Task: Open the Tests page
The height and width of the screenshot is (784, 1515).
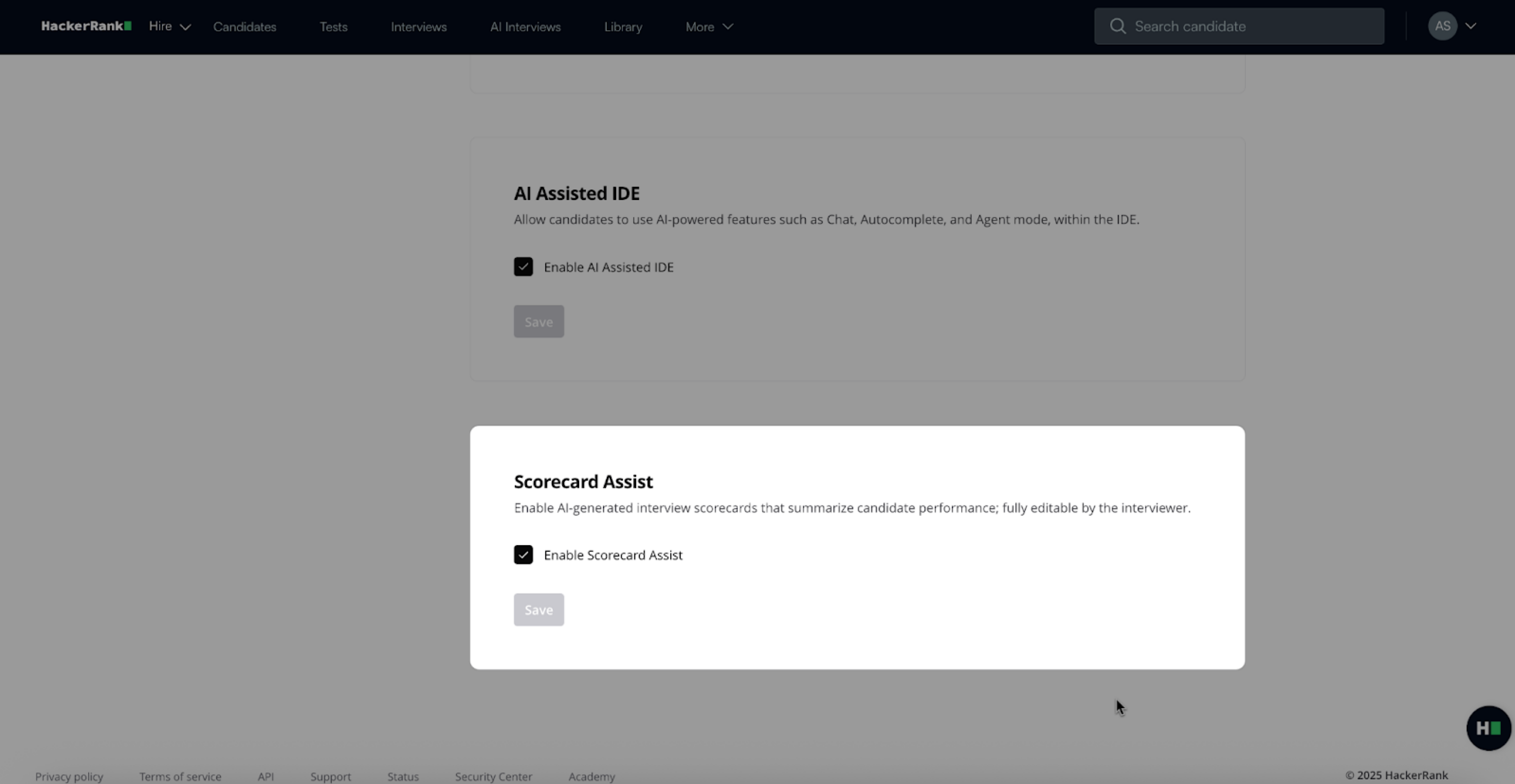Action: 333,27
